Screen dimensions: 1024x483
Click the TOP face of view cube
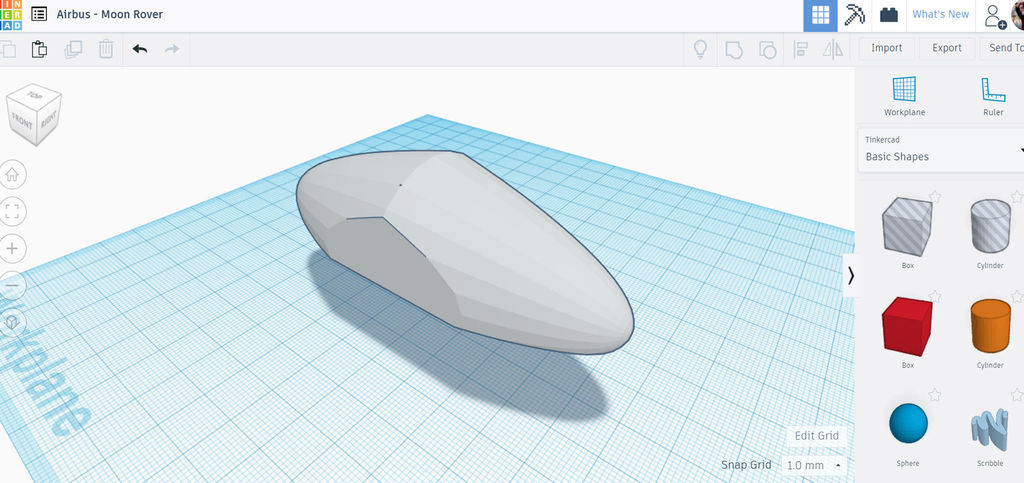(35, 94)
